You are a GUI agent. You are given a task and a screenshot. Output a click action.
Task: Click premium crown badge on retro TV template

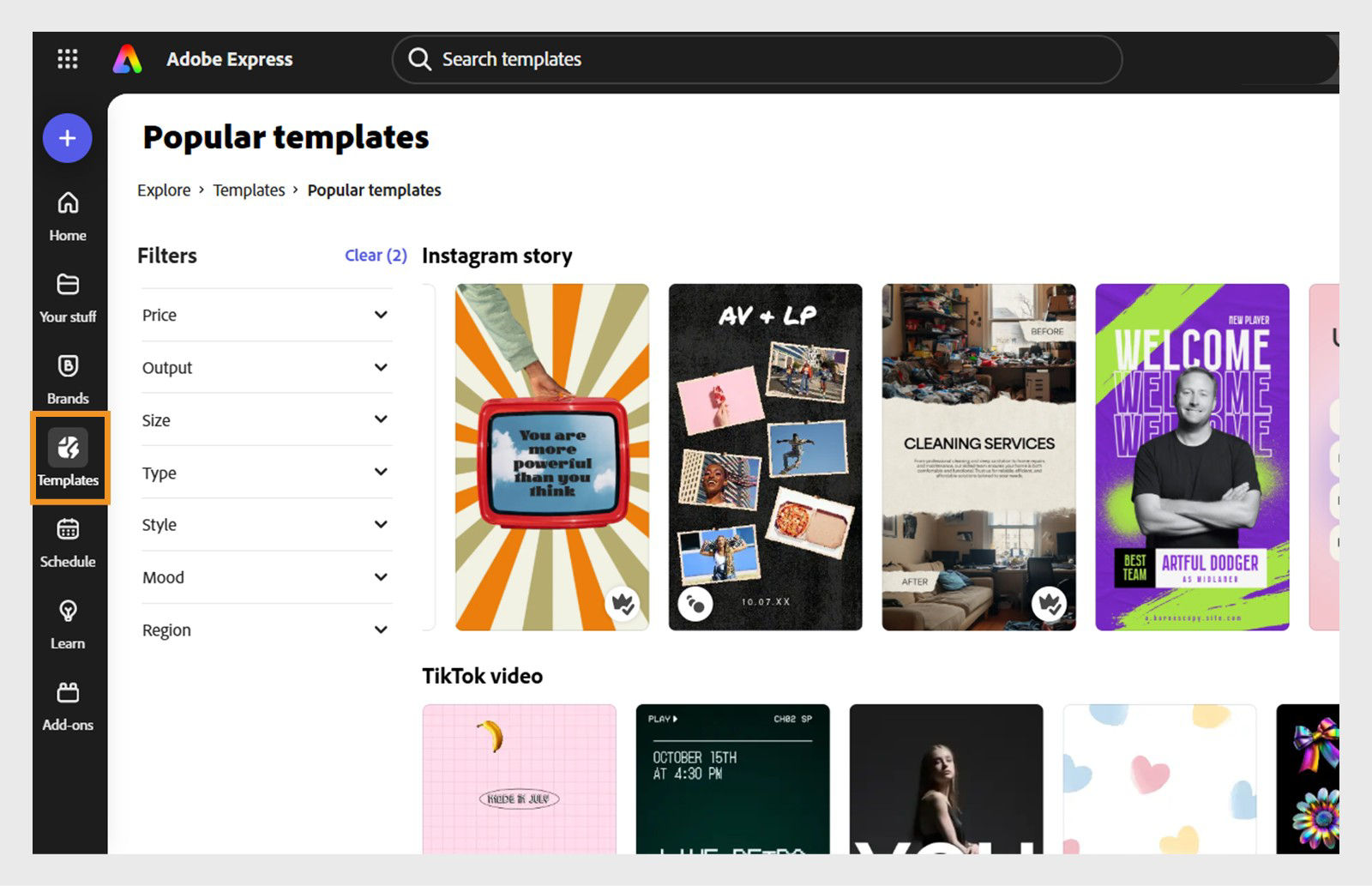tap(623, 605)
